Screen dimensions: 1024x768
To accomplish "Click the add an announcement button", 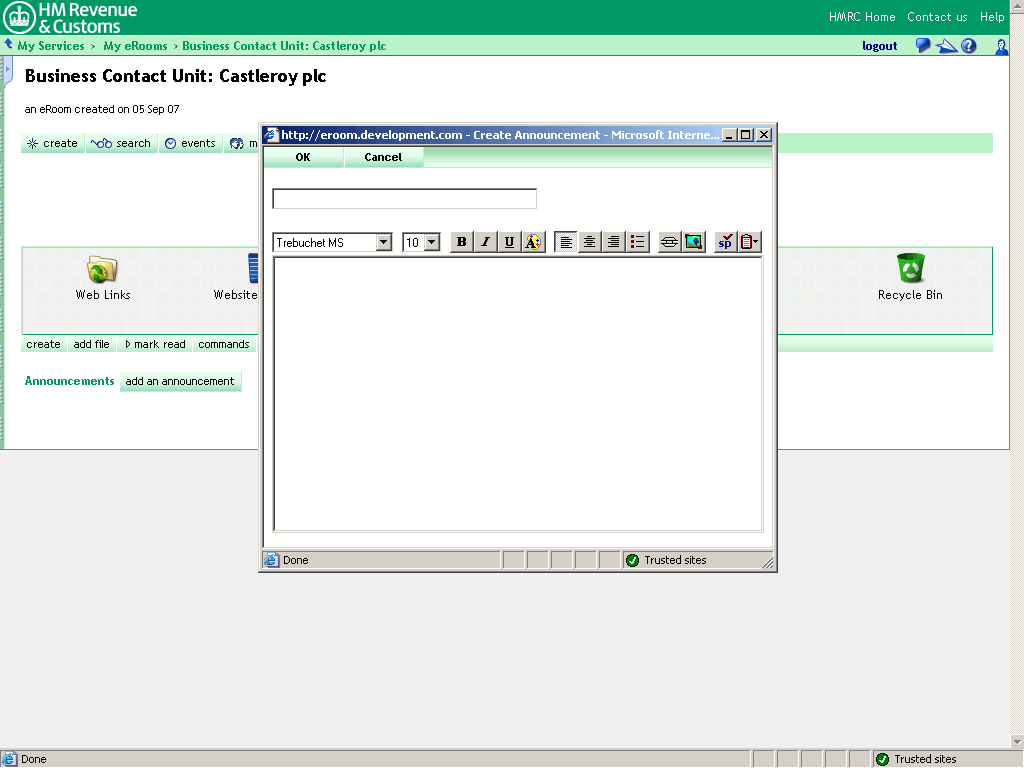I will tap(180, 381).
